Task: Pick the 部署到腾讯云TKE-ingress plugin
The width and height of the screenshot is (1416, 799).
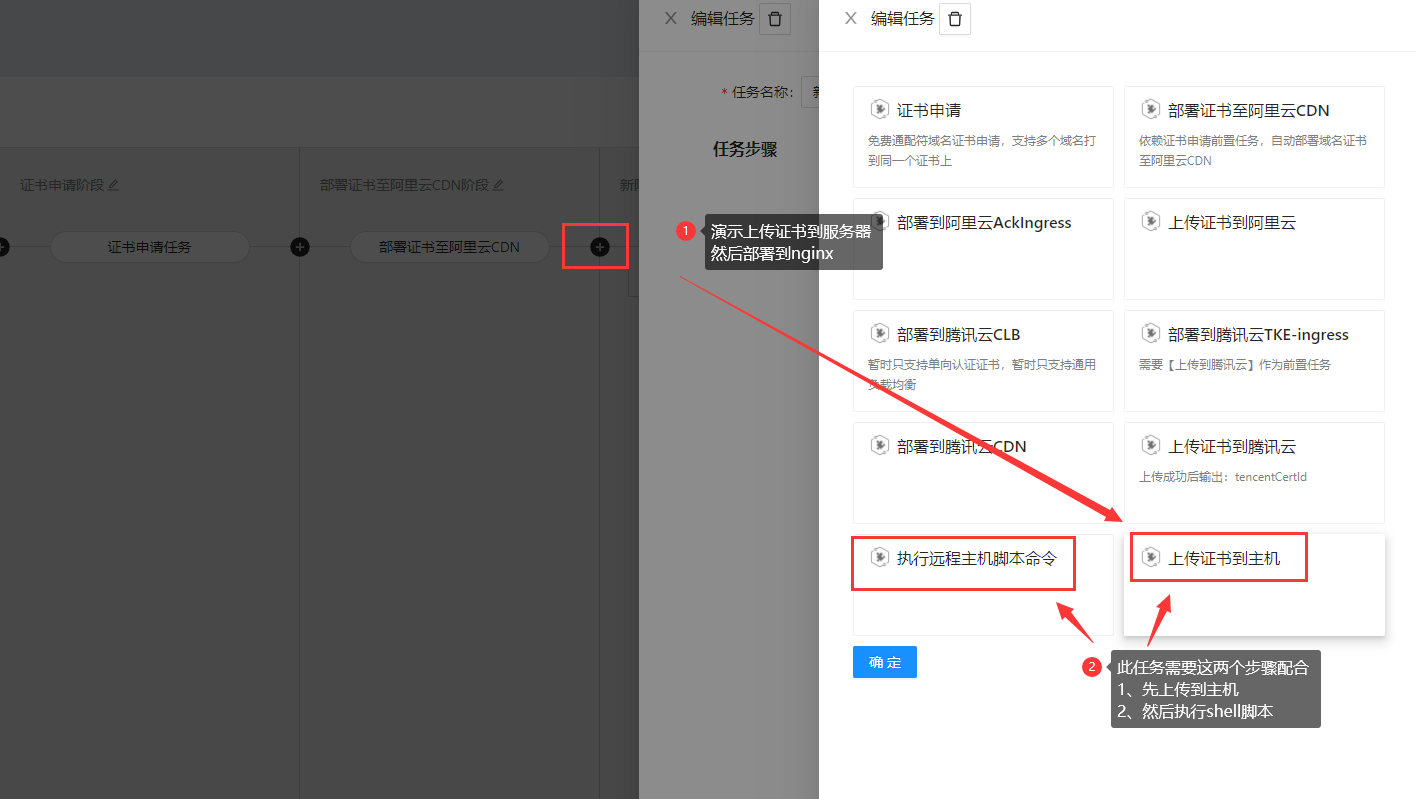Action: click(1253, 361)
